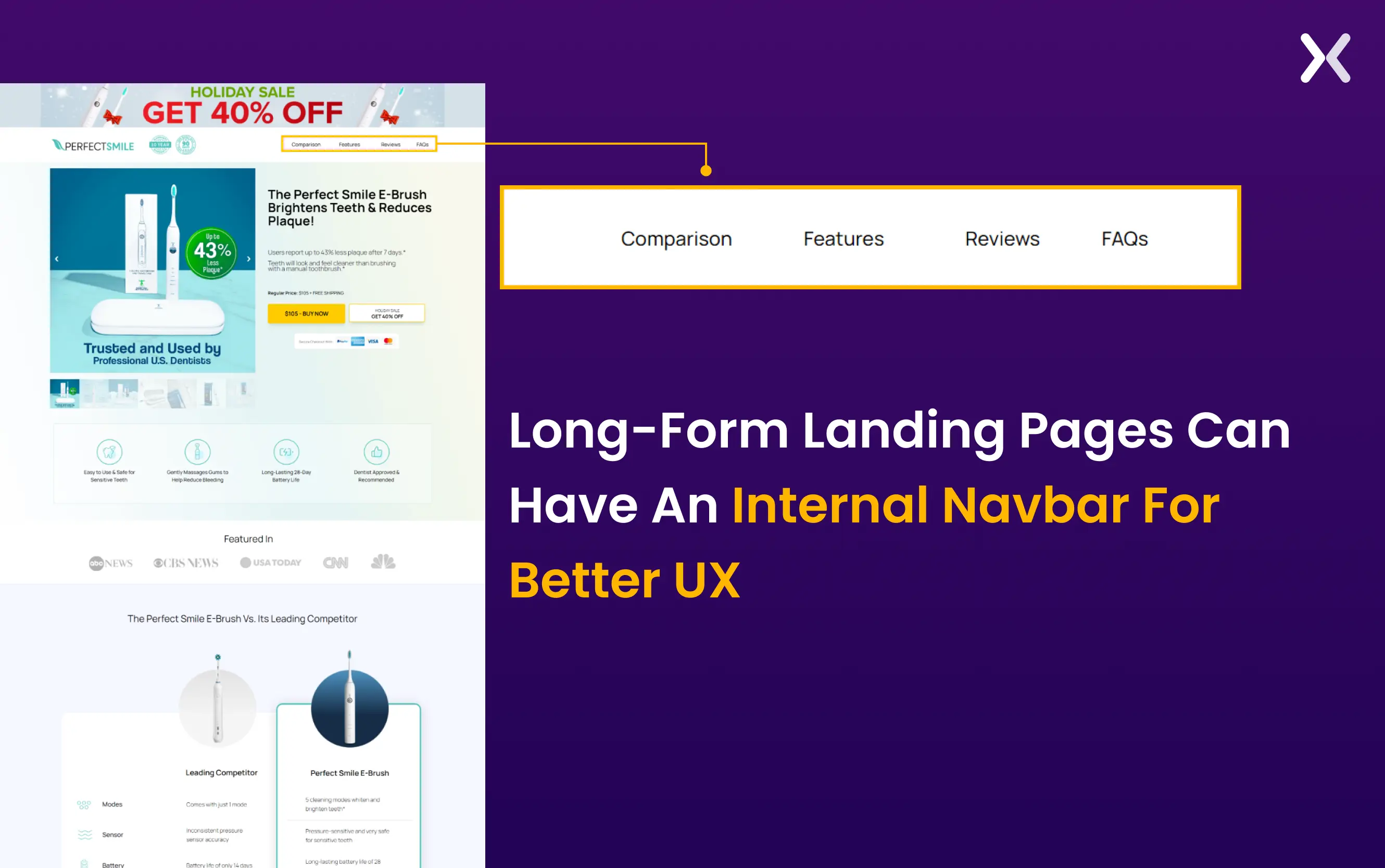This screenshot has width=1385, height=868.
Task: Click the GET 40% OFF button
Action: pyautogui.click(x=385, y=313)
